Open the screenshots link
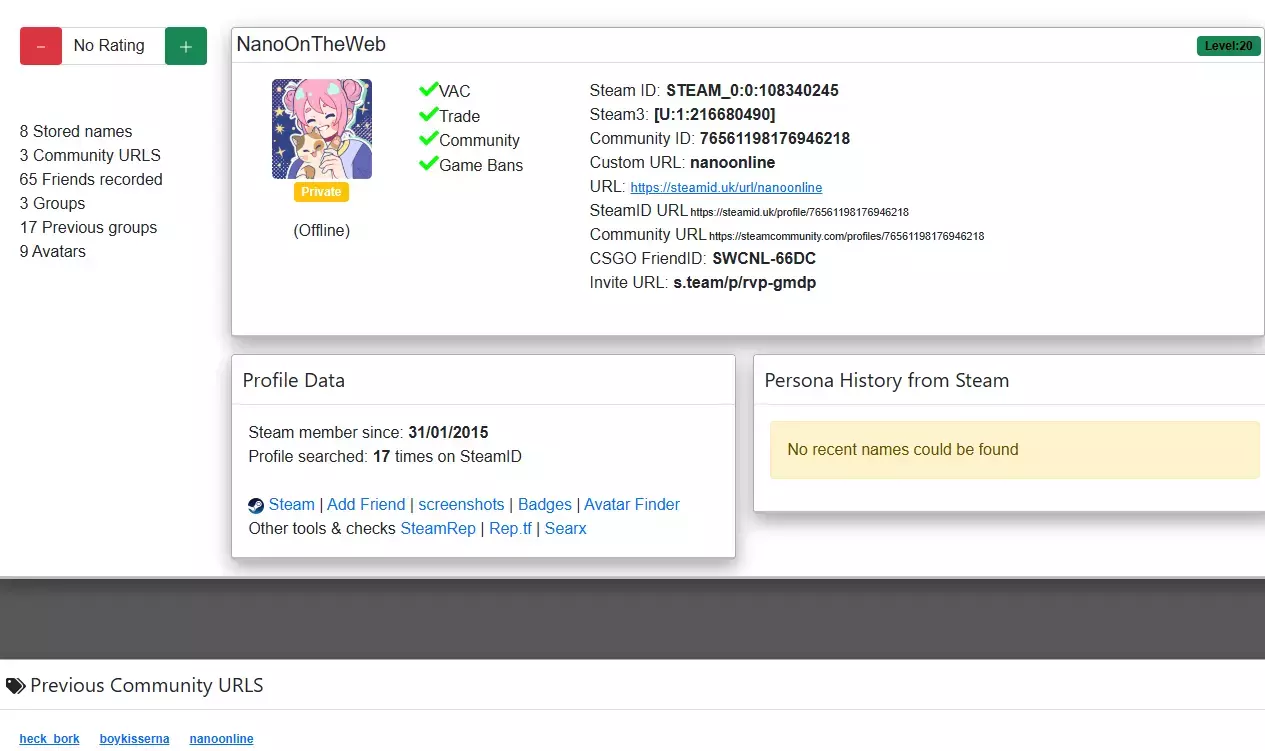Screen dimensions: 1265x751 pyautogui.click(x=461, y=504)
